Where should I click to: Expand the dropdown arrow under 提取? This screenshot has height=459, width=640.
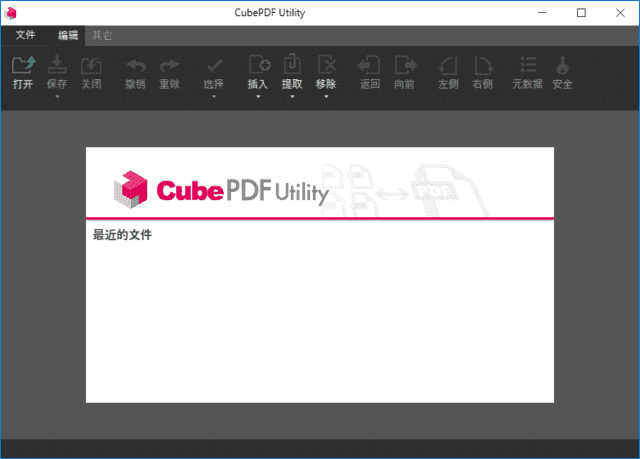(x=292, y=98)
